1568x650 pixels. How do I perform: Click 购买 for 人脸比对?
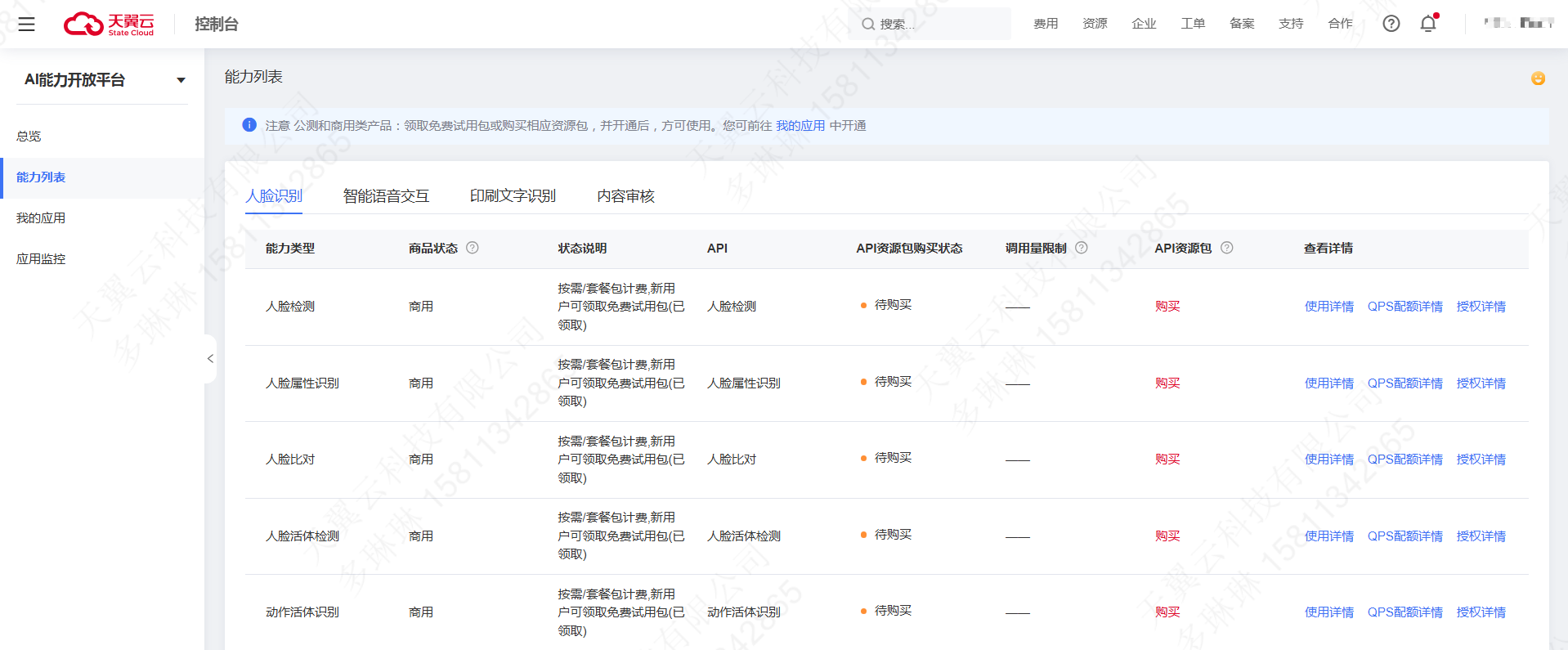(x=1167, y=459)
